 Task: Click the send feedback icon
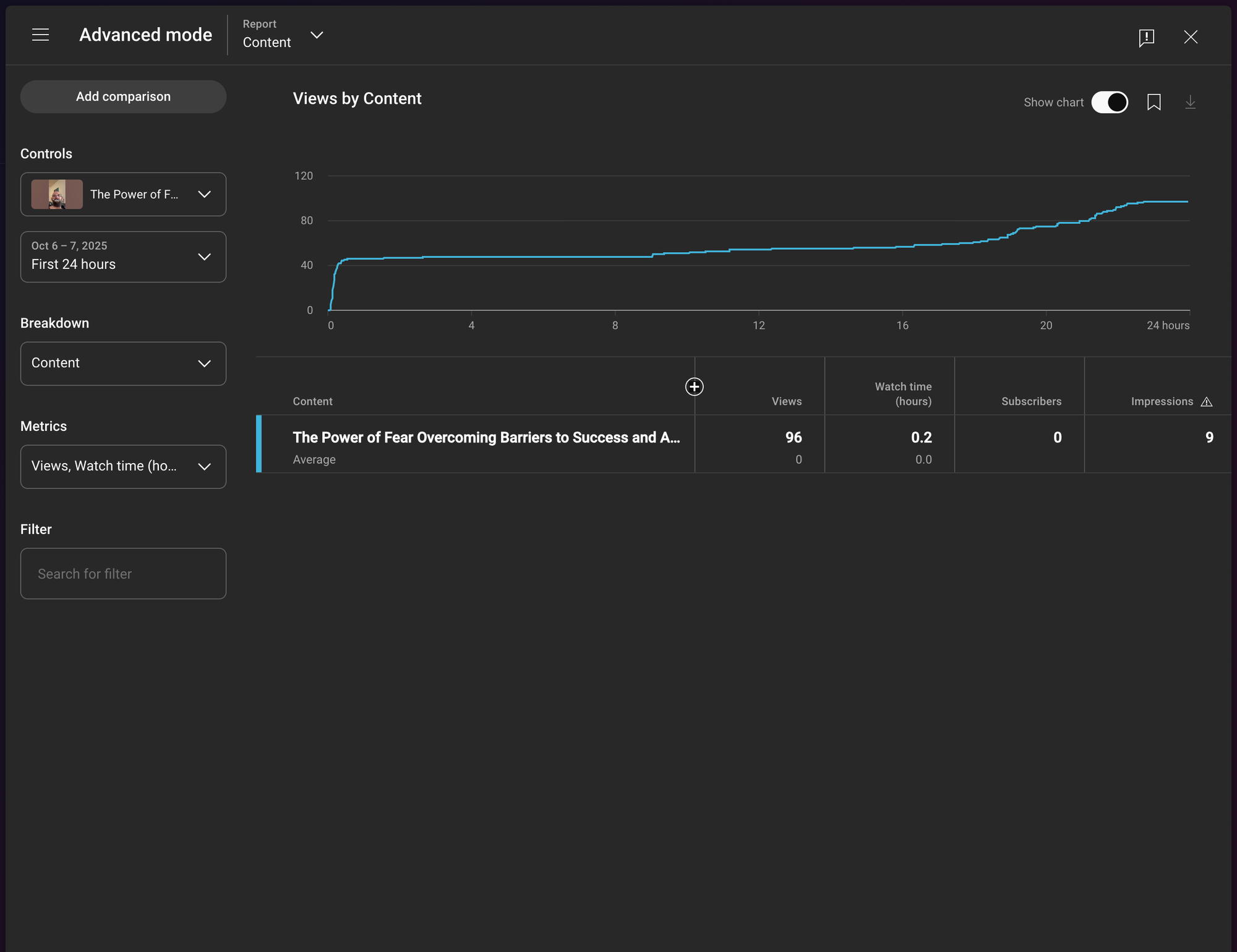coord(1146,37)
